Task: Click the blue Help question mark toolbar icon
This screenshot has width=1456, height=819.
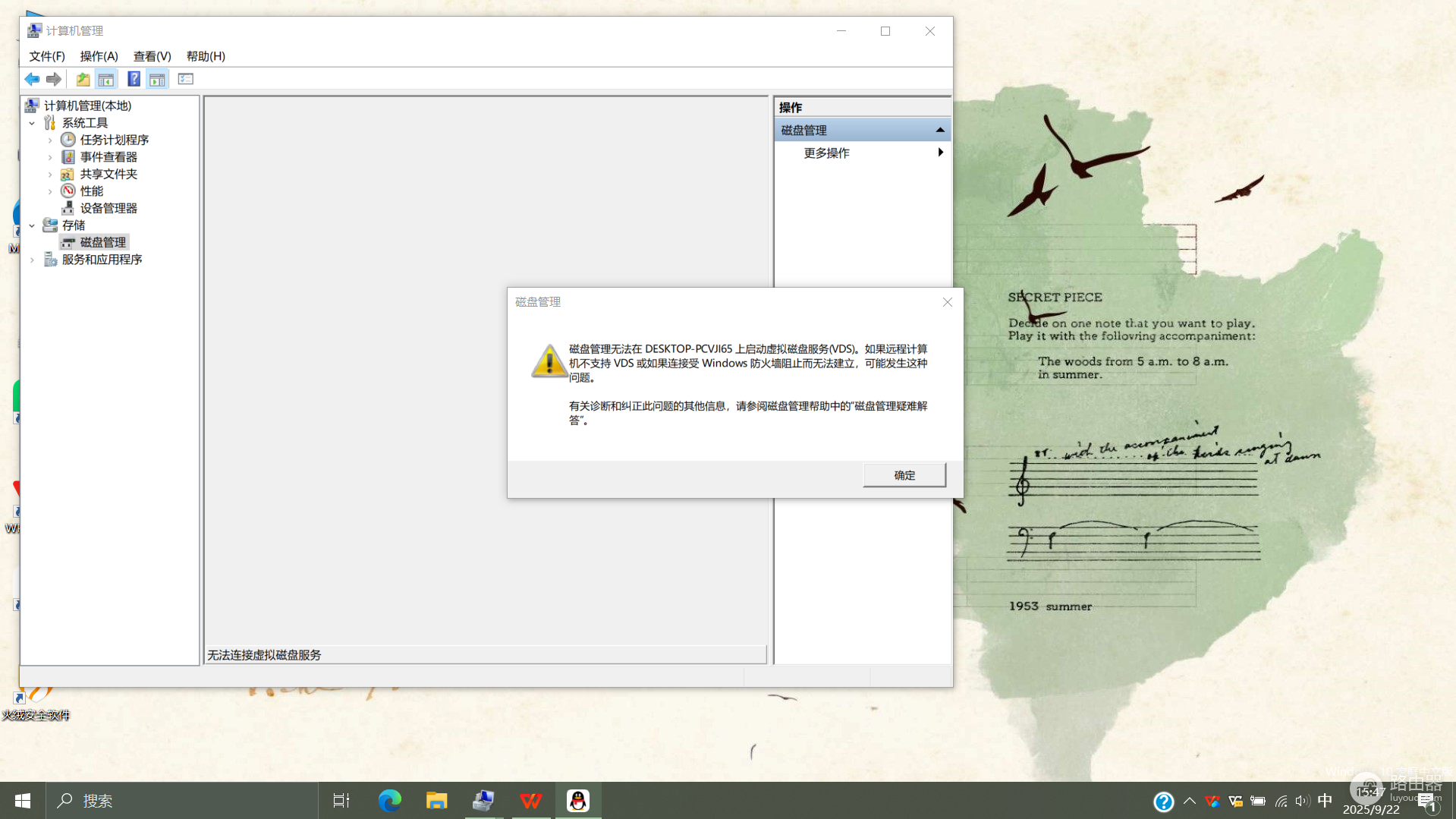Action: pyautogui.click(x=134, y=79)
